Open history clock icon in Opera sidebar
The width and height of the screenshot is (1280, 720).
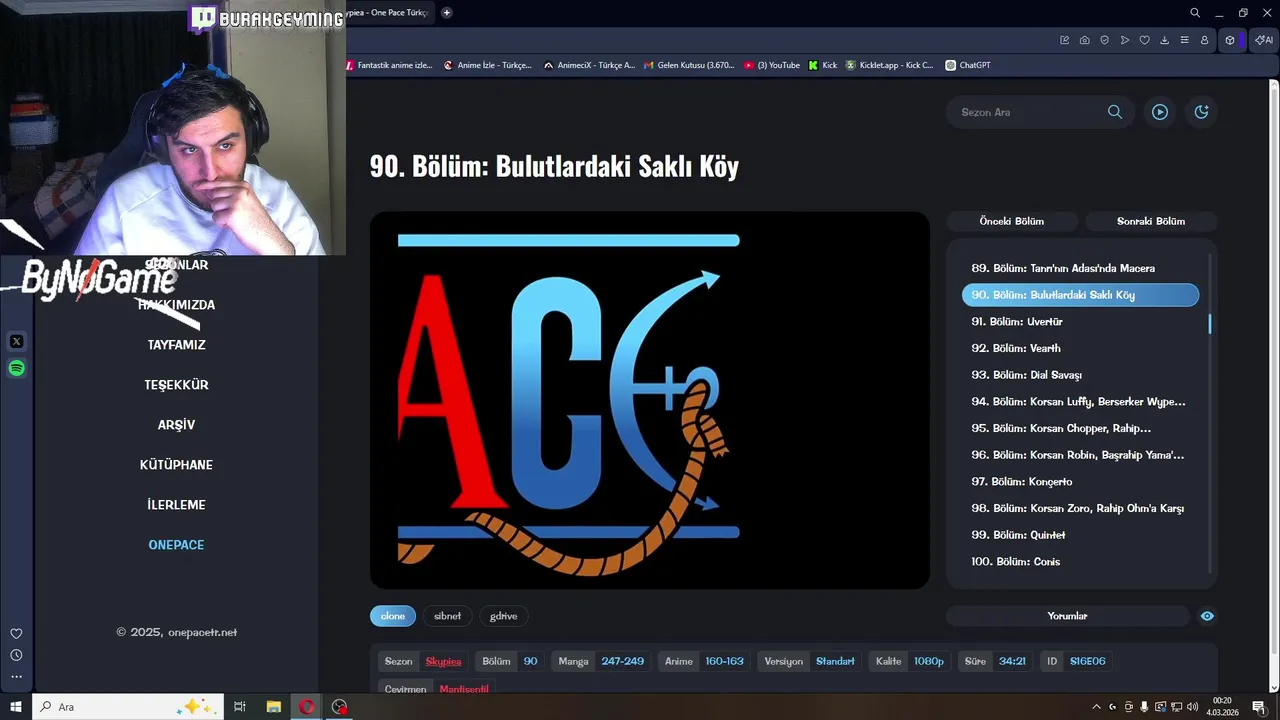coord(16,655)
